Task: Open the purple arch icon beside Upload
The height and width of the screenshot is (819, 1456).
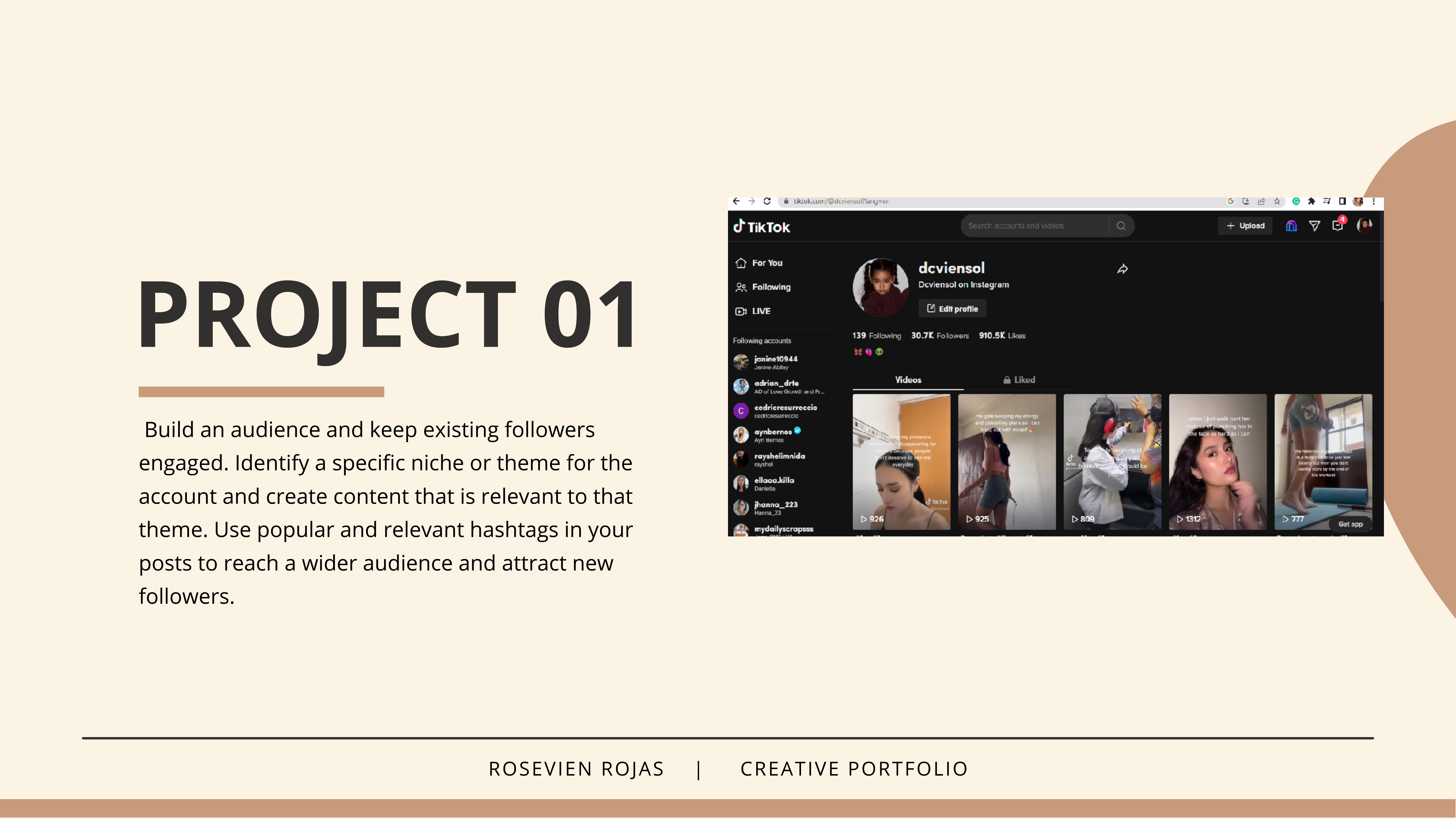Action: click(x=1291, y=226)
